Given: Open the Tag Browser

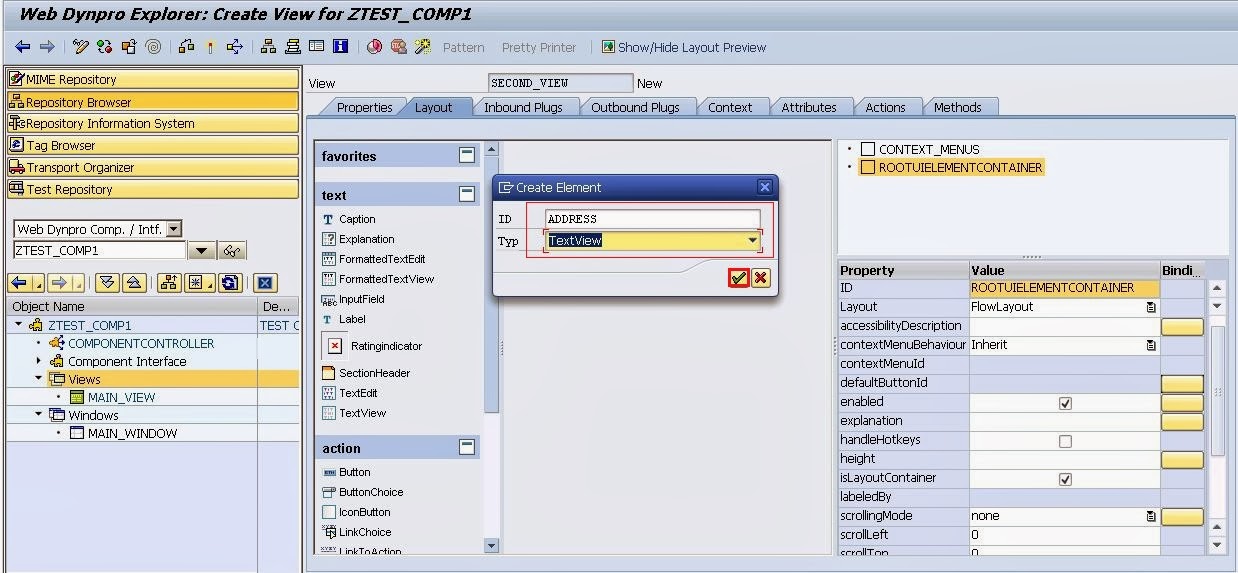Looking at the screenshot, I should coord(153,145).
